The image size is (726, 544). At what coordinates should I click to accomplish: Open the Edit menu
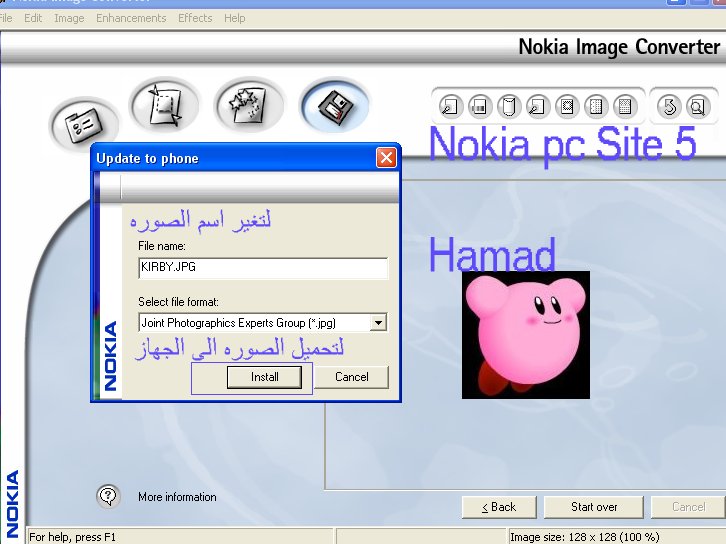tap(33, 18)
